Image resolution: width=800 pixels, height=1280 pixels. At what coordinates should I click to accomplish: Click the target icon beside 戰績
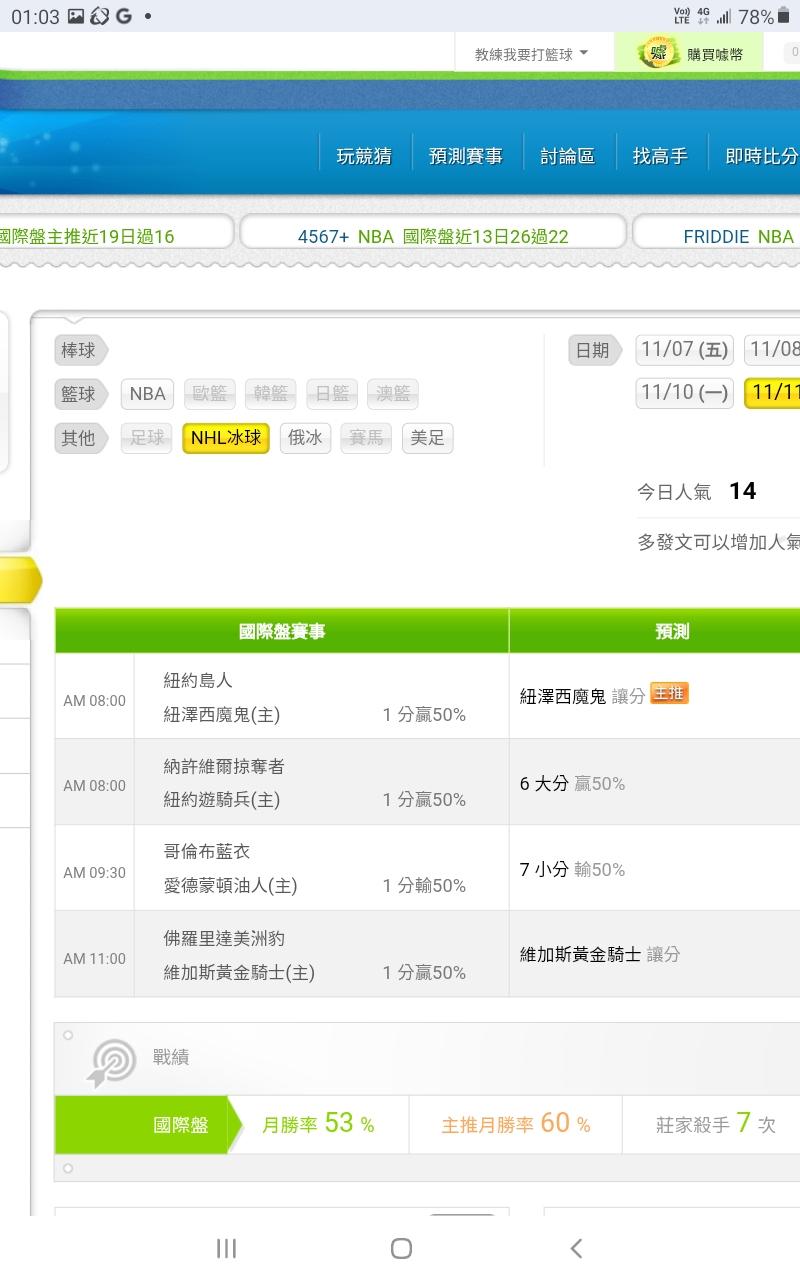pos(112,1061)
